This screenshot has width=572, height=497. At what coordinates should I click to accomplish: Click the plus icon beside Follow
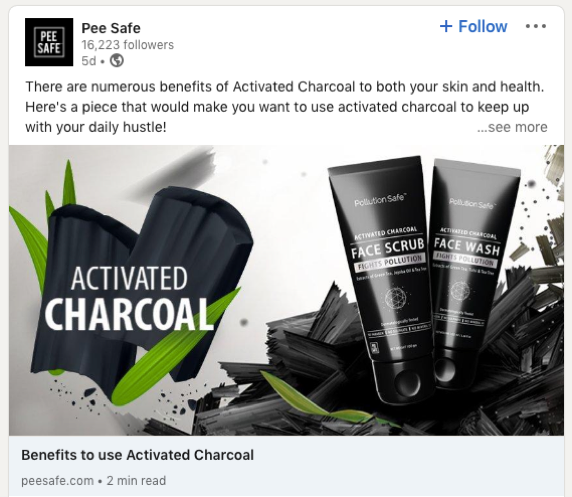tap(446, 26)
